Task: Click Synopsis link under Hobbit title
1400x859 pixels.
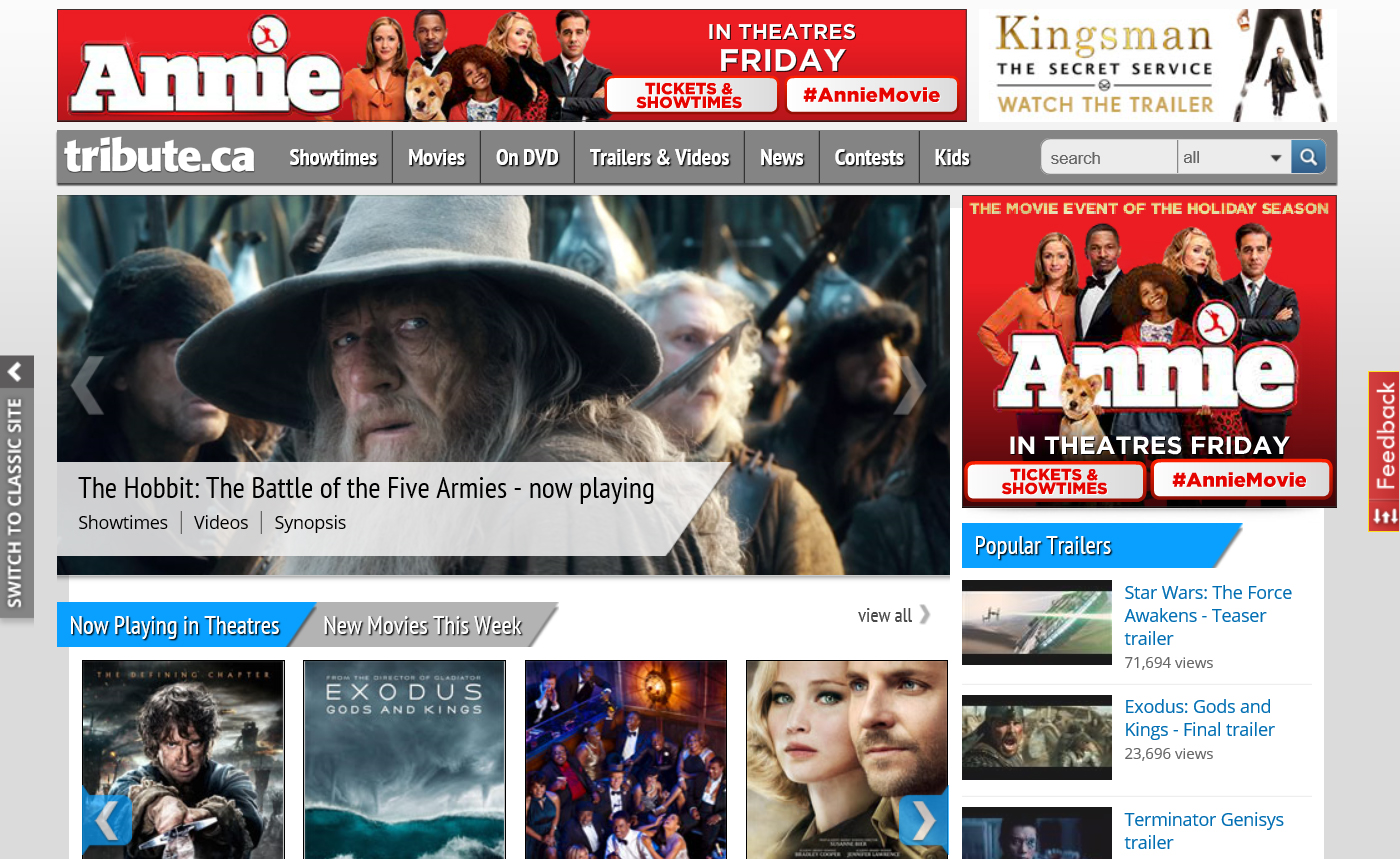Action: point(310,522)
